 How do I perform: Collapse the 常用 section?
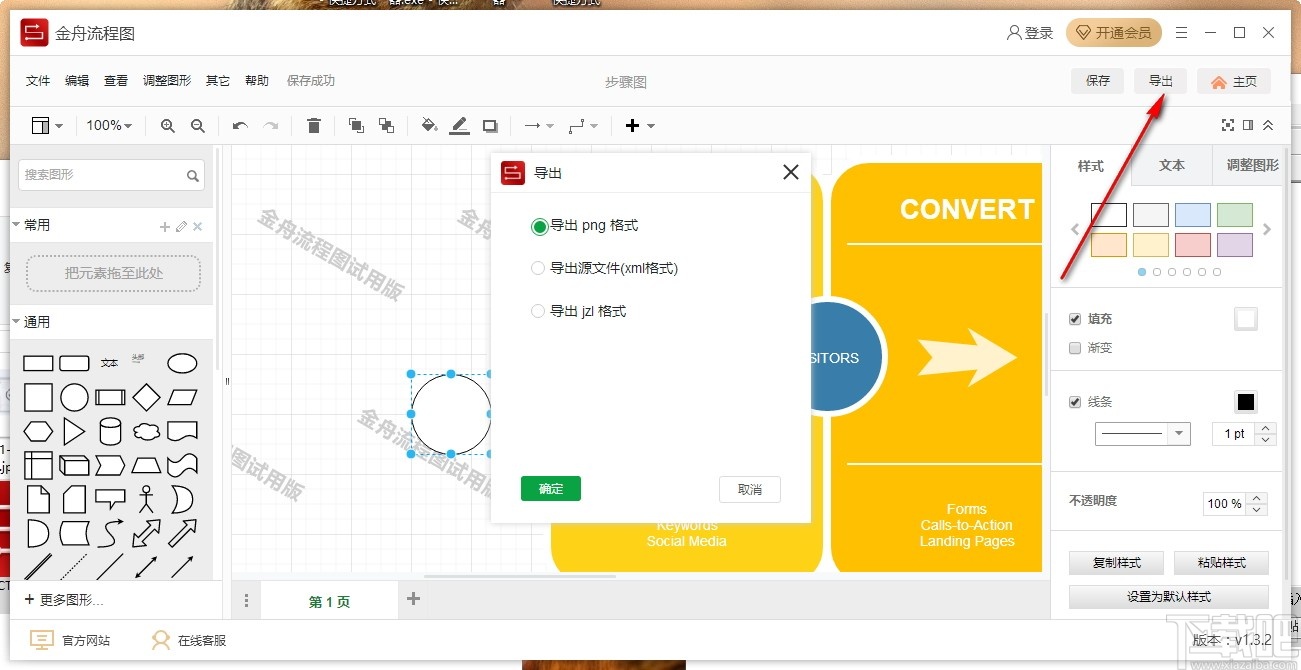coord(16,225)
